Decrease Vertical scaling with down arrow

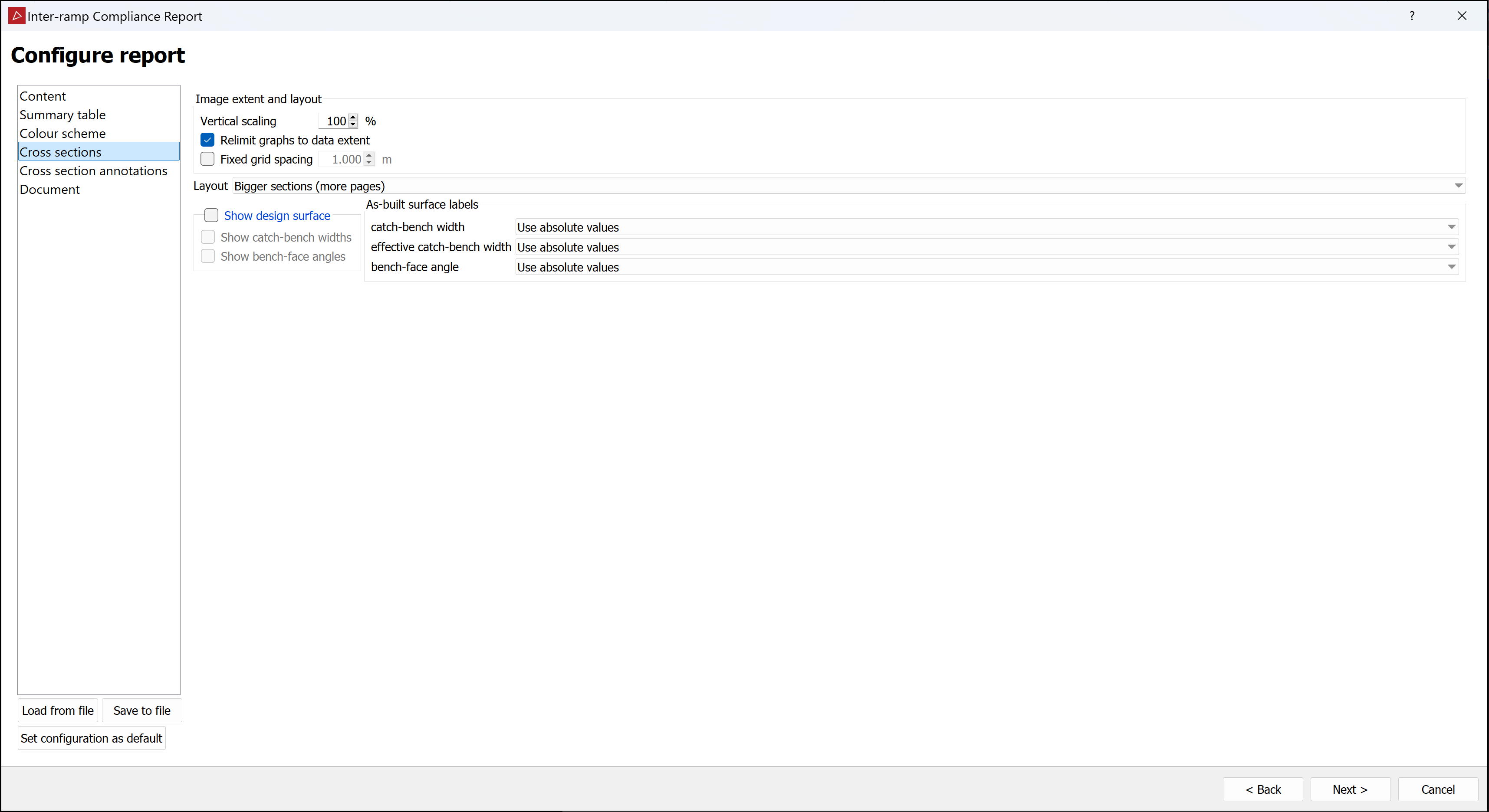(x=353, y=125)
